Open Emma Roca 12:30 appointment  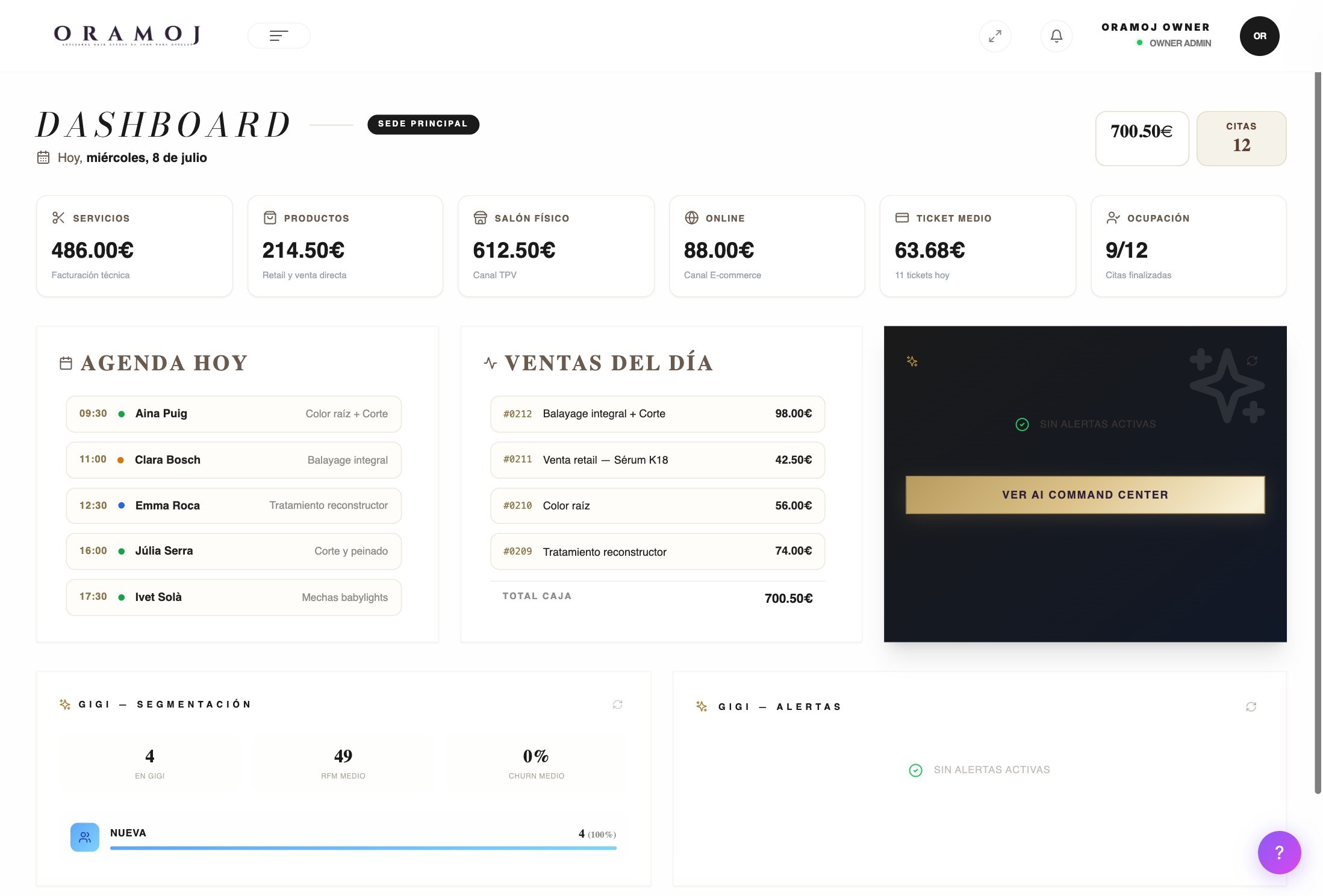(x=234, y=506)
